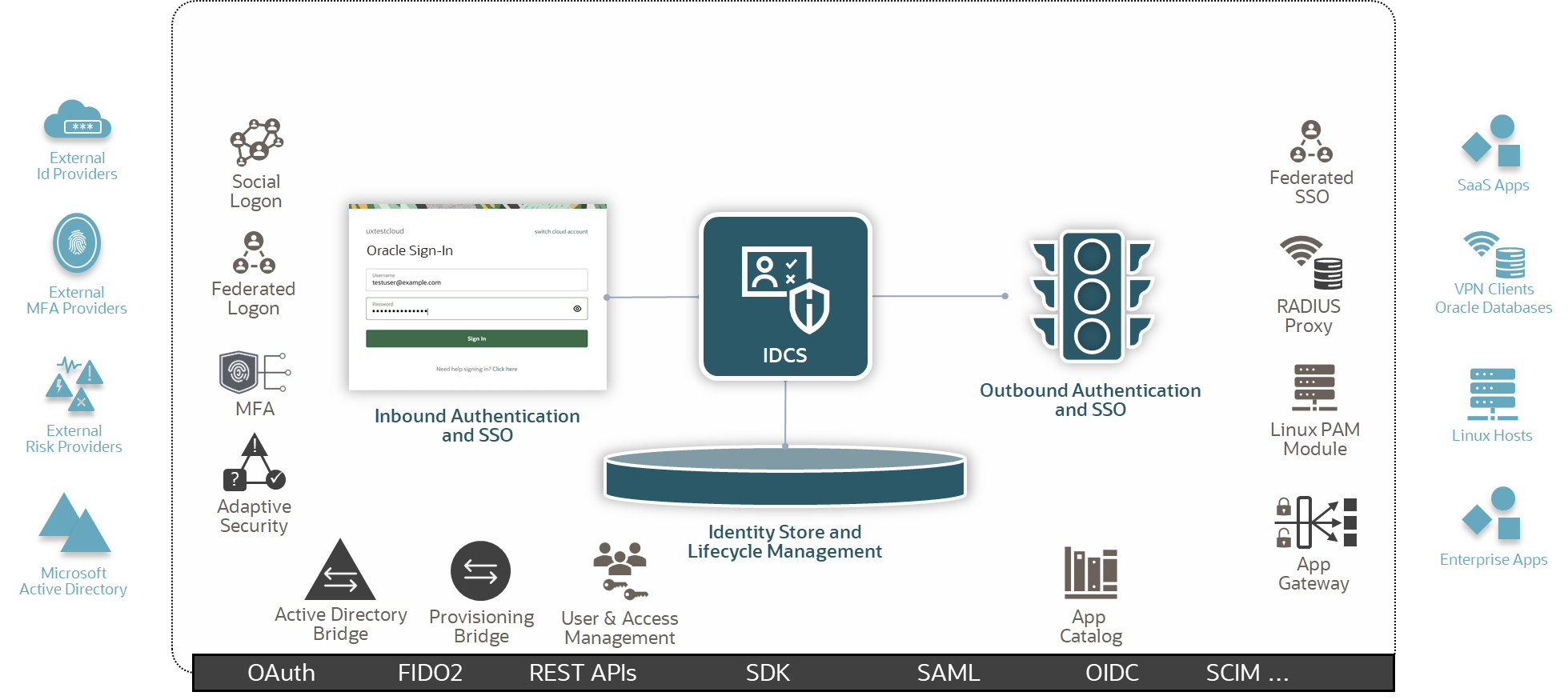
Task: Select 'SAML' in the protocol bar
Action: coord(948,673)
